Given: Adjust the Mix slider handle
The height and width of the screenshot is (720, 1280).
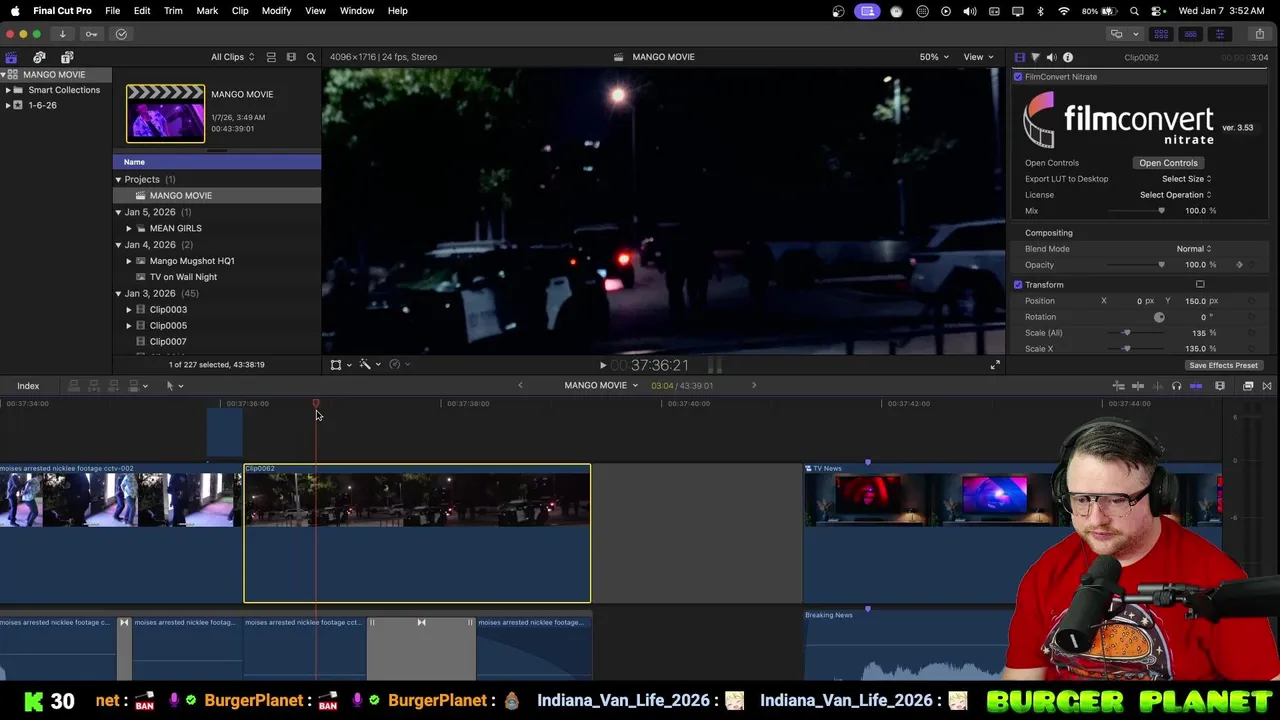Looking at the screenshot, I should (1161, 211).
